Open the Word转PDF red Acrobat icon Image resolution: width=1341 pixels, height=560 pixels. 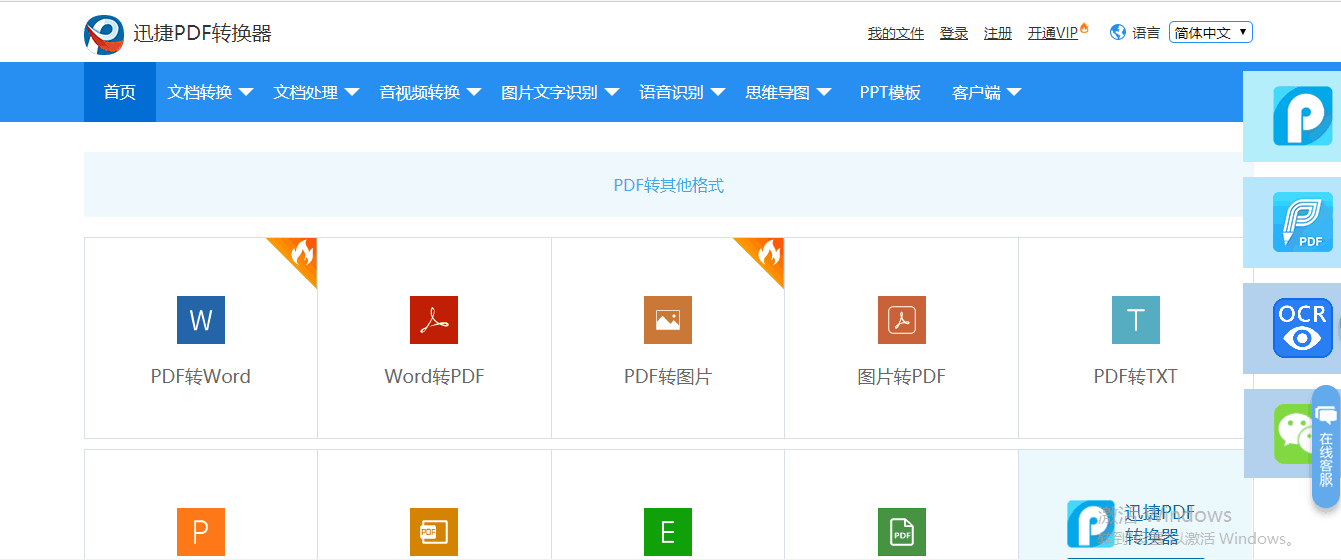tap(434, 320)
